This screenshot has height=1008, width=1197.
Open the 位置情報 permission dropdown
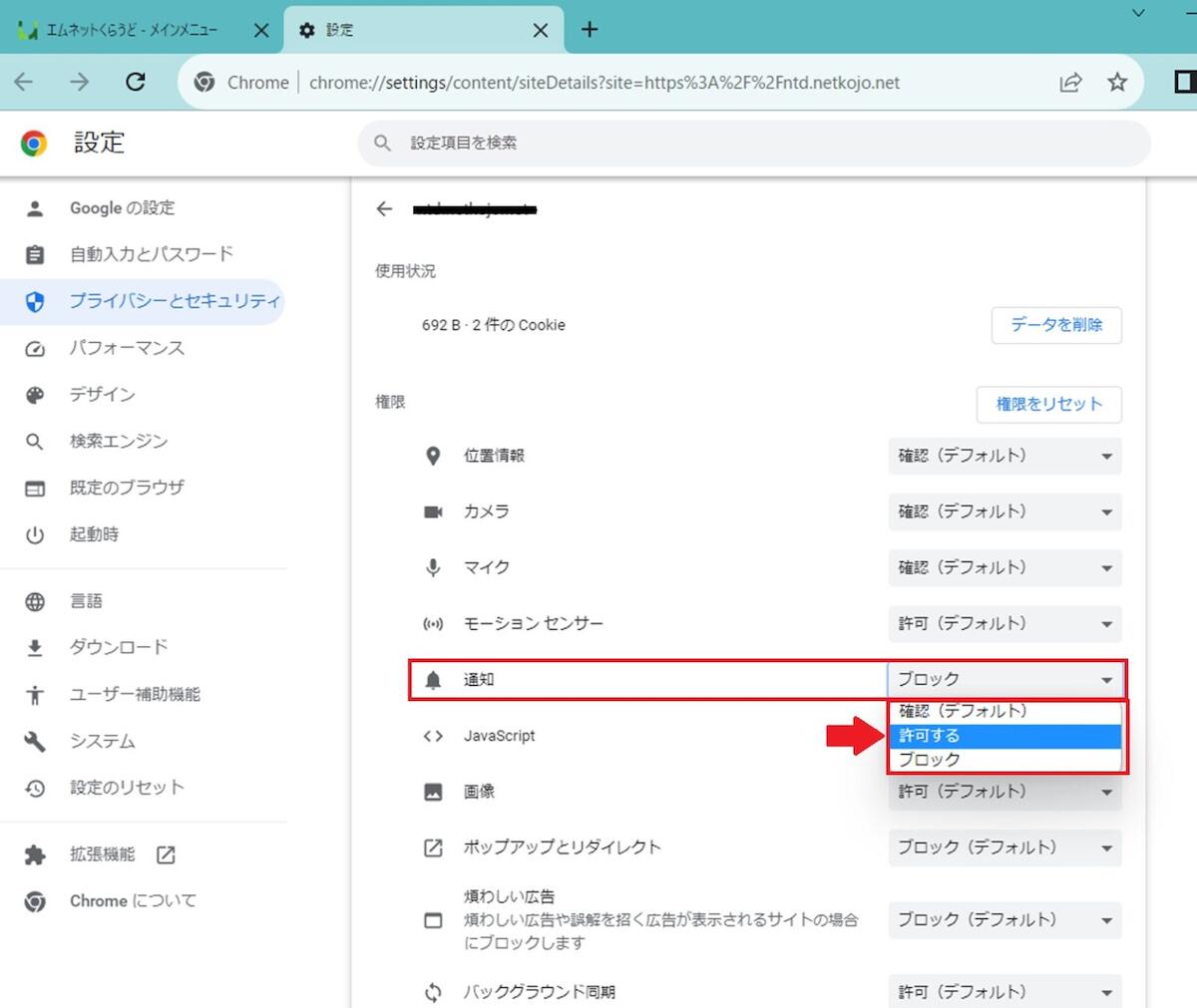click(1003, 456)
